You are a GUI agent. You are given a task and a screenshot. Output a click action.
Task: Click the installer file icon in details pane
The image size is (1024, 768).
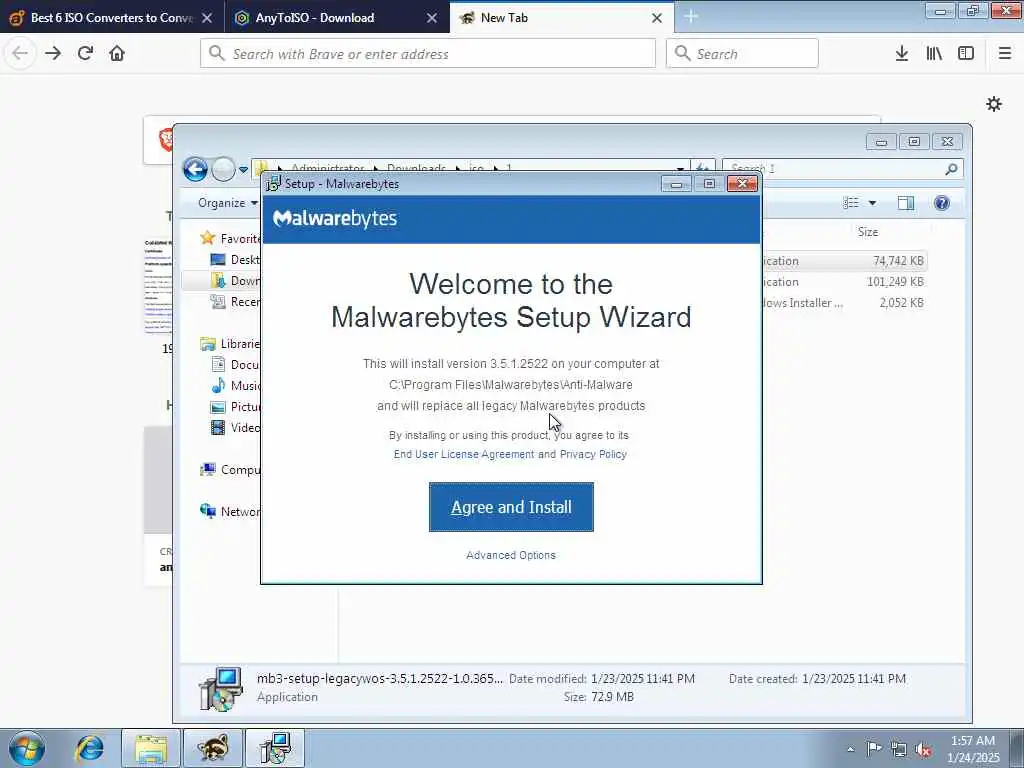pos(221,688)
